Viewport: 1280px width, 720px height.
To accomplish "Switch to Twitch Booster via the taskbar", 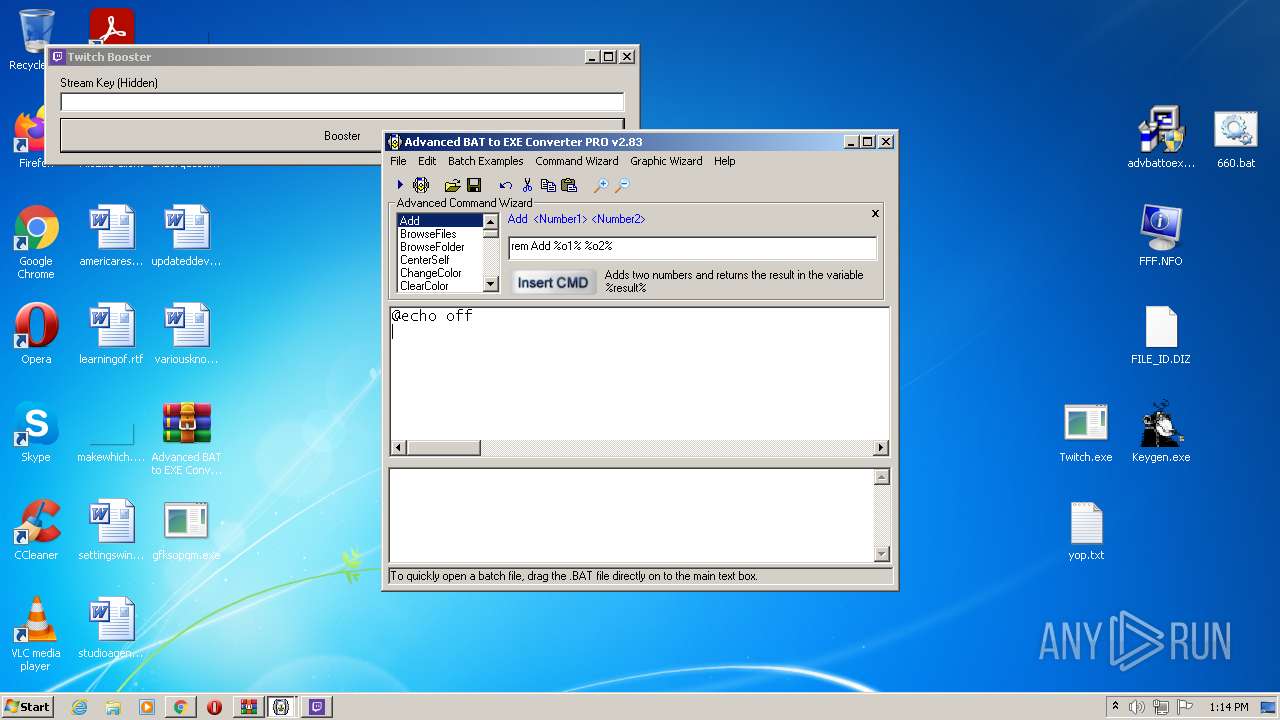I will (317, 707).
